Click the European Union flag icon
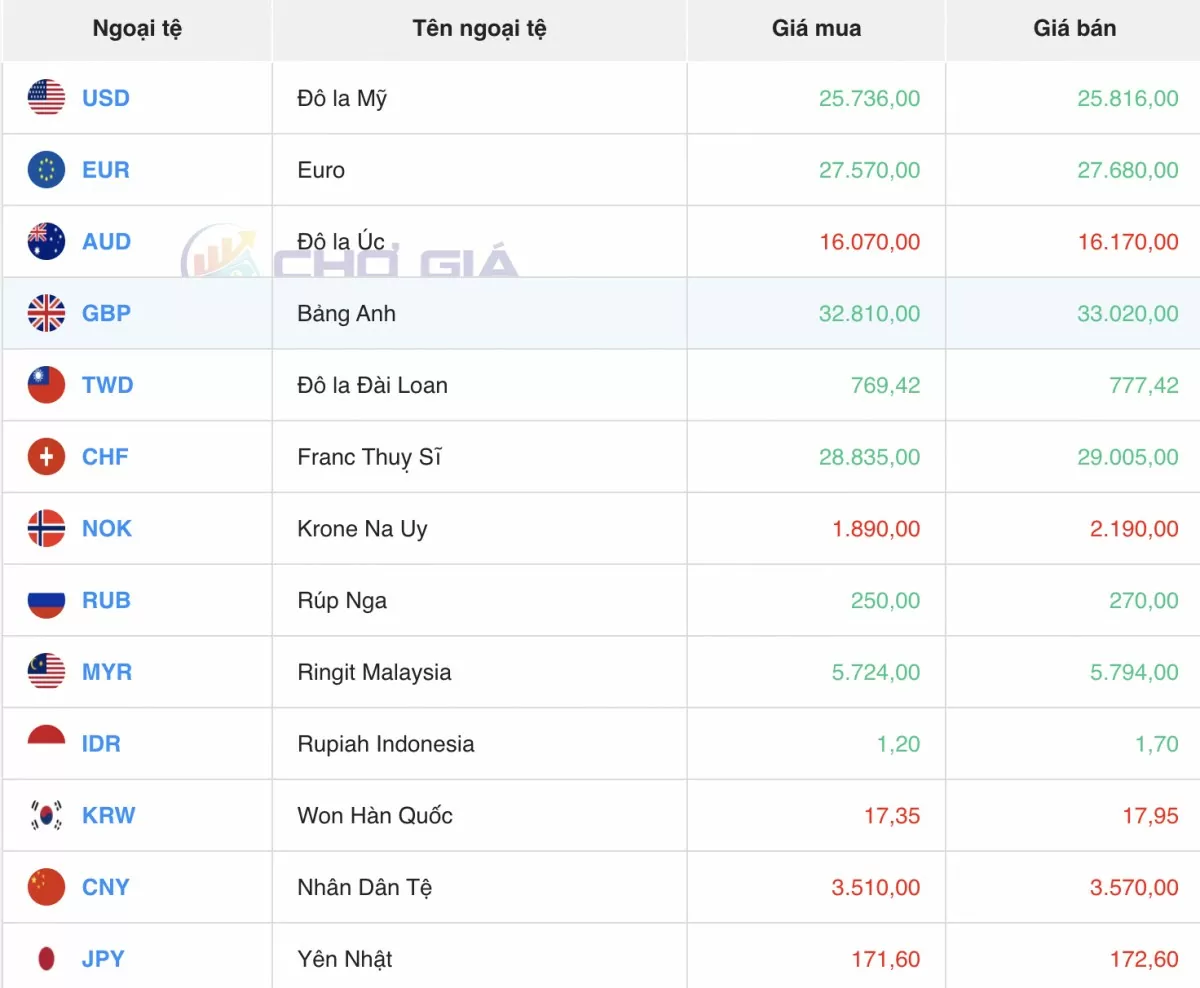The width and height of the screenshot is (1200, 988). click(x=46, y=170)
